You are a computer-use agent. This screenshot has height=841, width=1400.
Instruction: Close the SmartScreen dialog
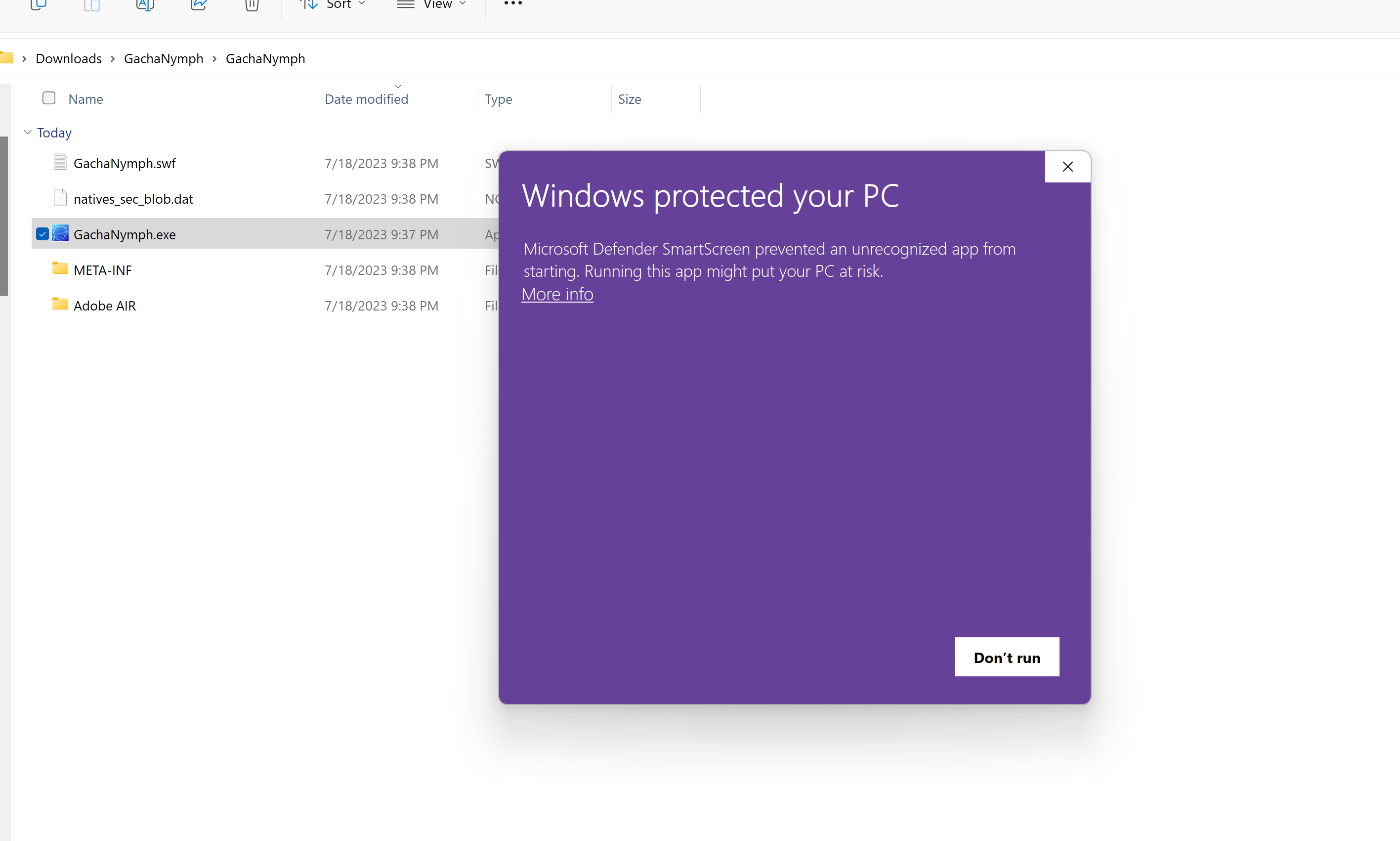(1067, 167)
